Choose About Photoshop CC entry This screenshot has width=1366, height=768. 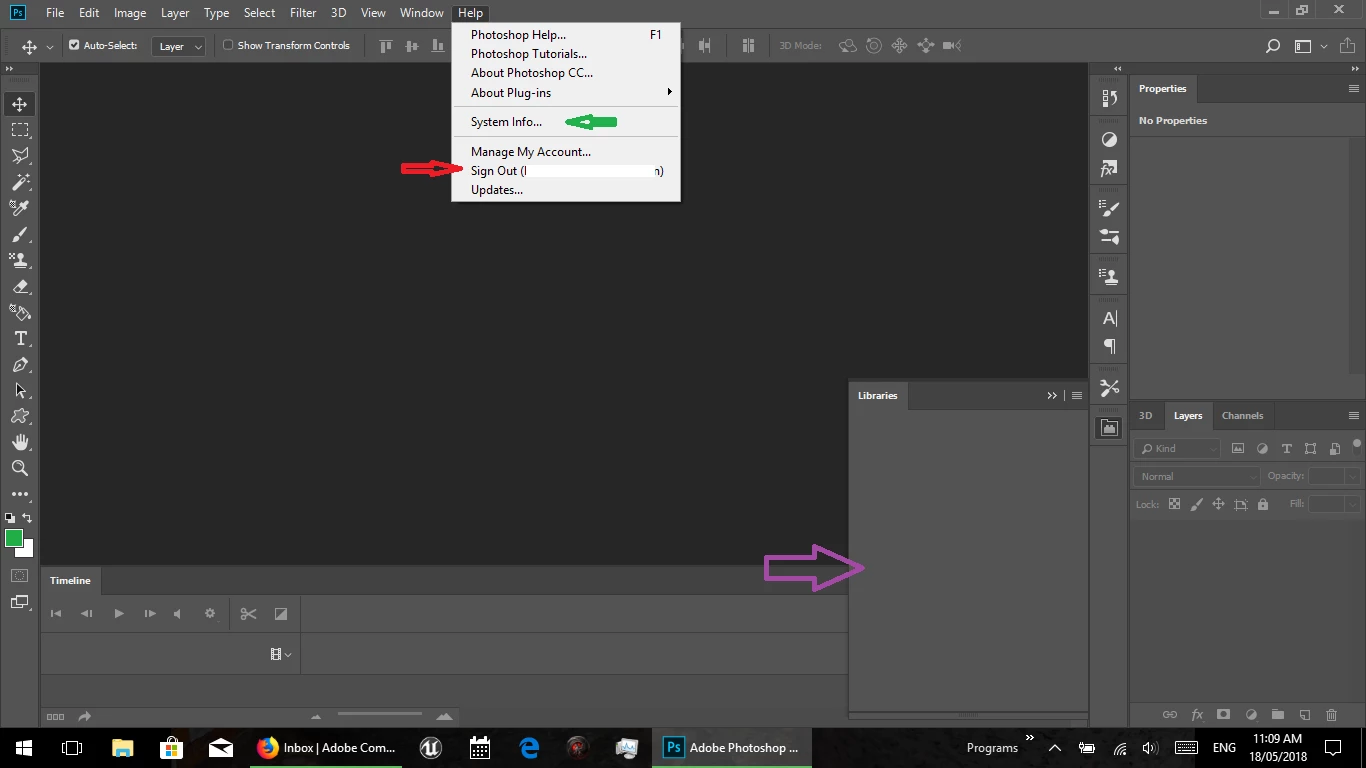(566, 73)
